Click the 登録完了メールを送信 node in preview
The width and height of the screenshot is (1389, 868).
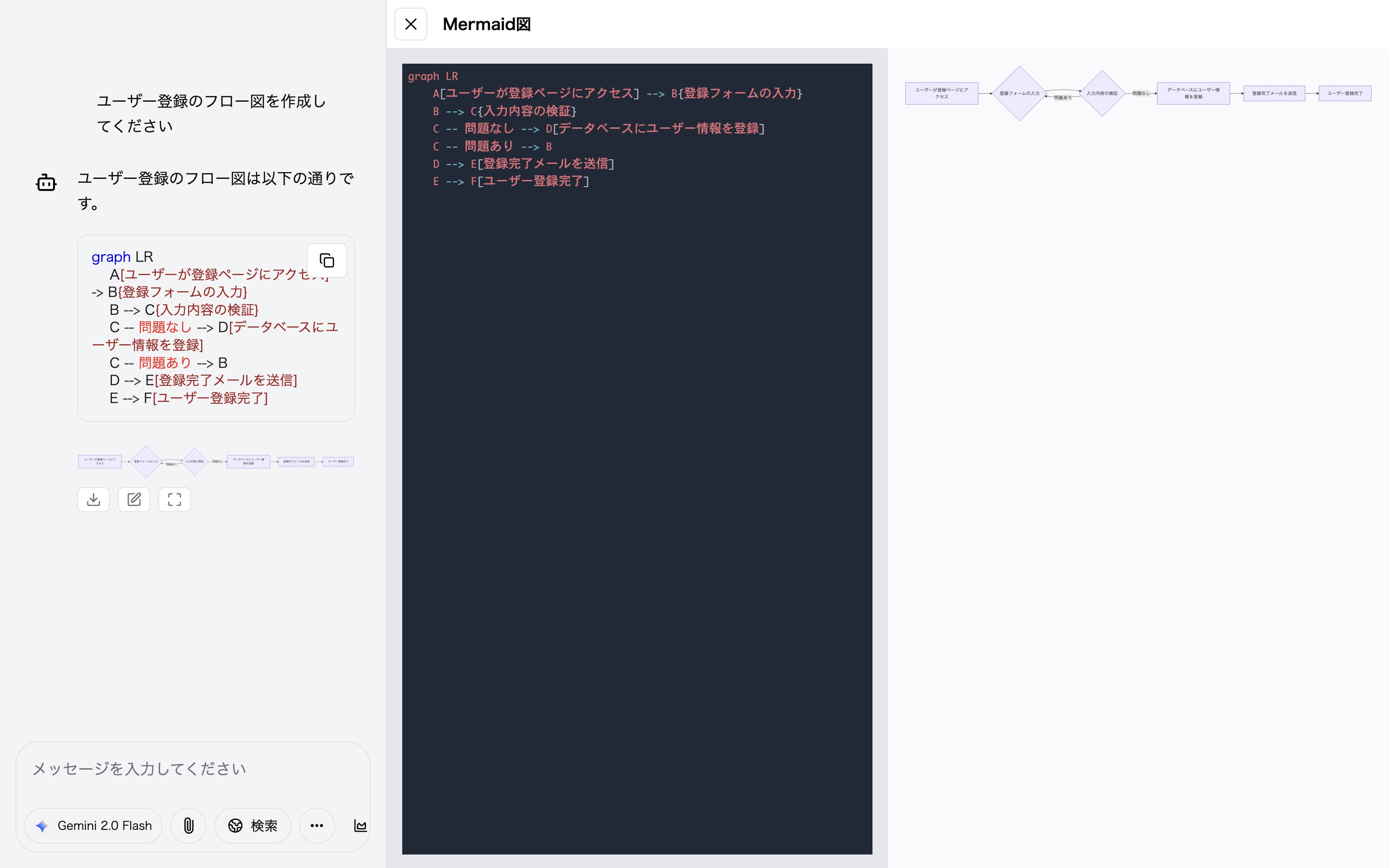click(x=1274, y=94)
